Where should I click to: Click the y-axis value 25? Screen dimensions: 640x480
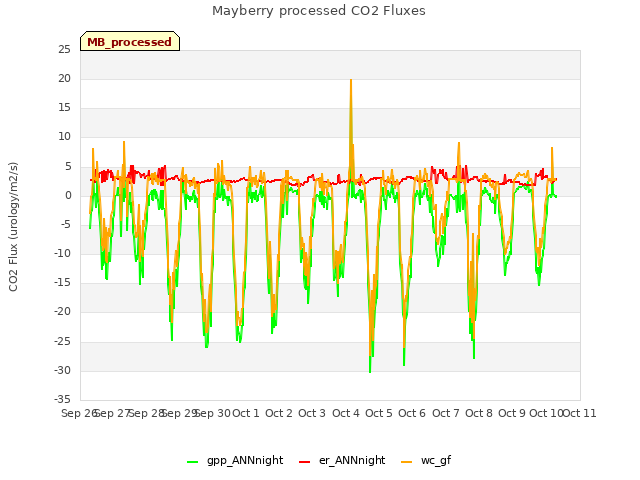tap(64, 50)
